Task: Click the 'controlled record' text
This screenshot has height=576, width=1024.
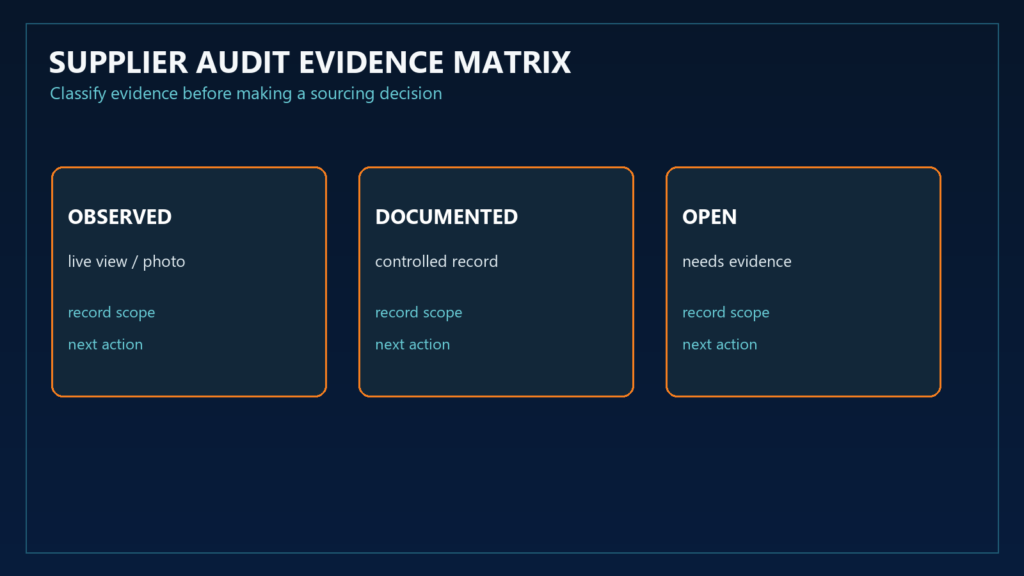Action: click(436, 261)
